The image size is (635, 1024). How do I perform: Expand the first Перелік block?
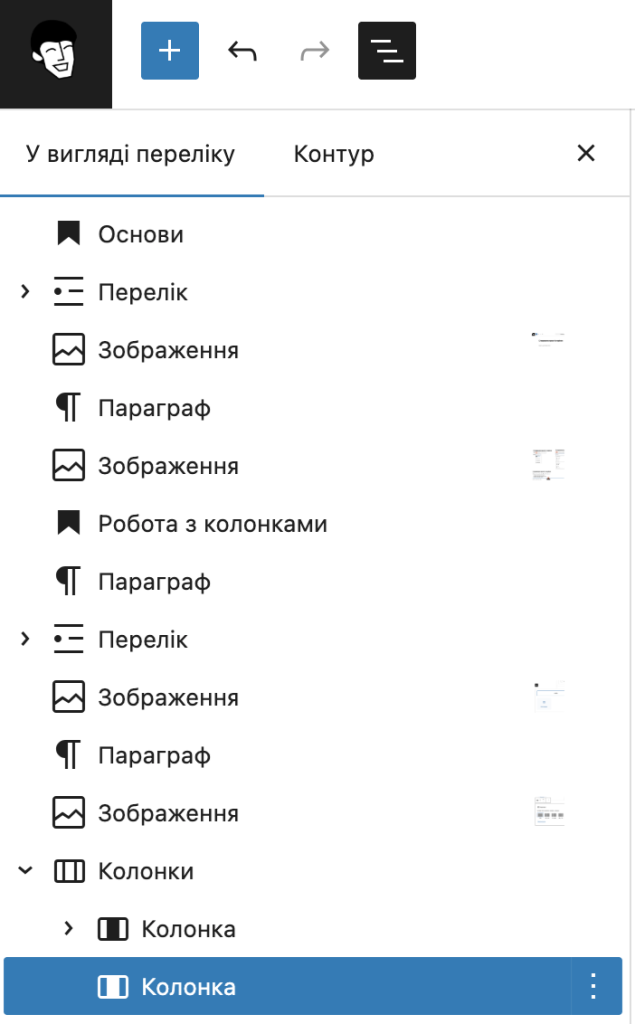[x=25, y=291]
